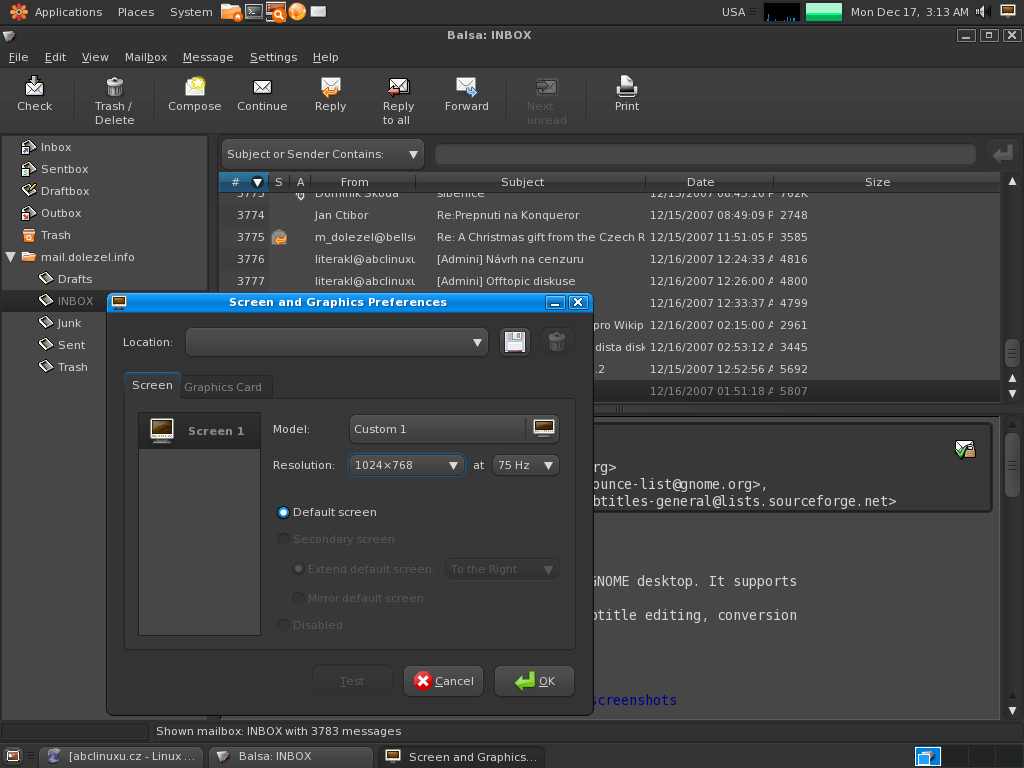Select the Junk folder under mail.dolezel.info
Image resolution: width=1024 pixels, height=768 pixels.
coord(60,323)
